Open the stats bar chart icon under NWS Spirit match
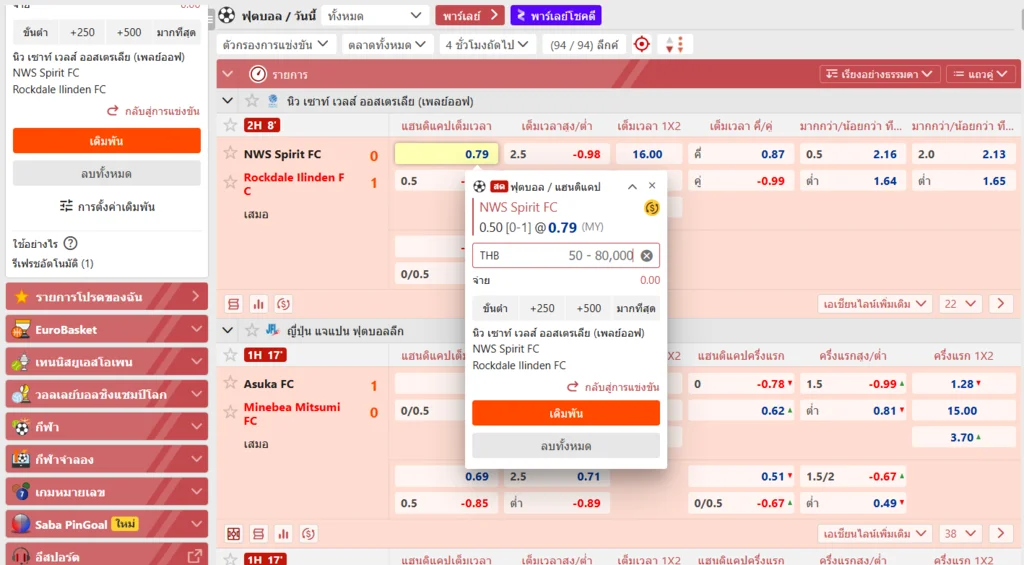The width and height of the screenshot is (1024, 565). 259,304
